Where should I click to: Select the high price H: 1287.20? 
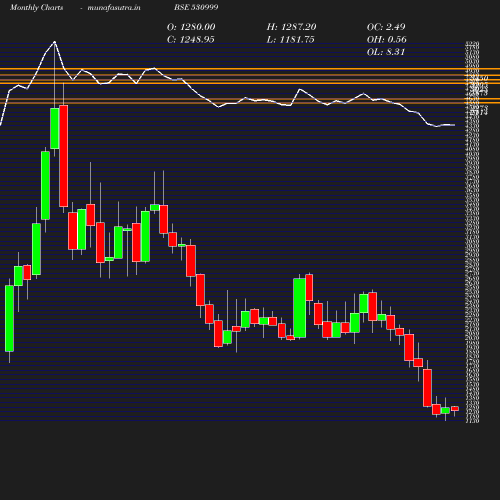click(291, 27)
